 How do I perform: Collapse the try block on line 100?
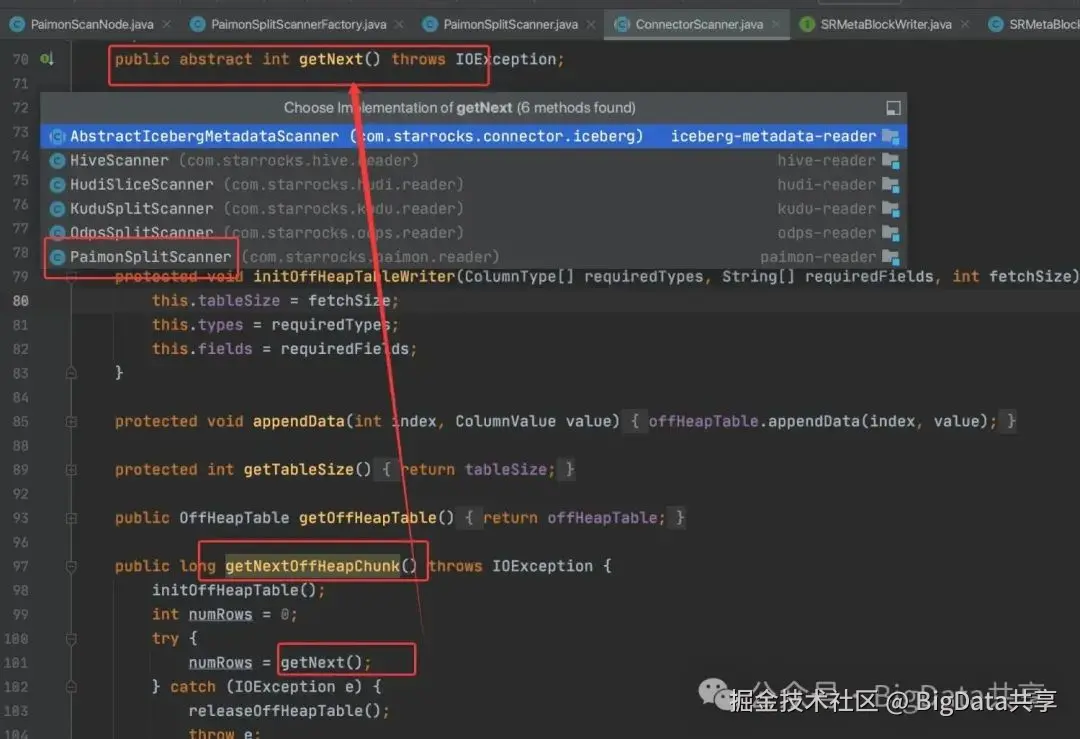(x=71, y=638)
